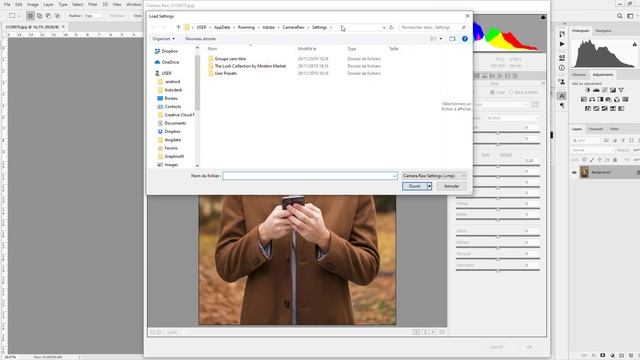Screen dimensions: 640x360
Task: Open the Image menu in Photoshop
Action: pyautogui.click(x=33, y=4)
